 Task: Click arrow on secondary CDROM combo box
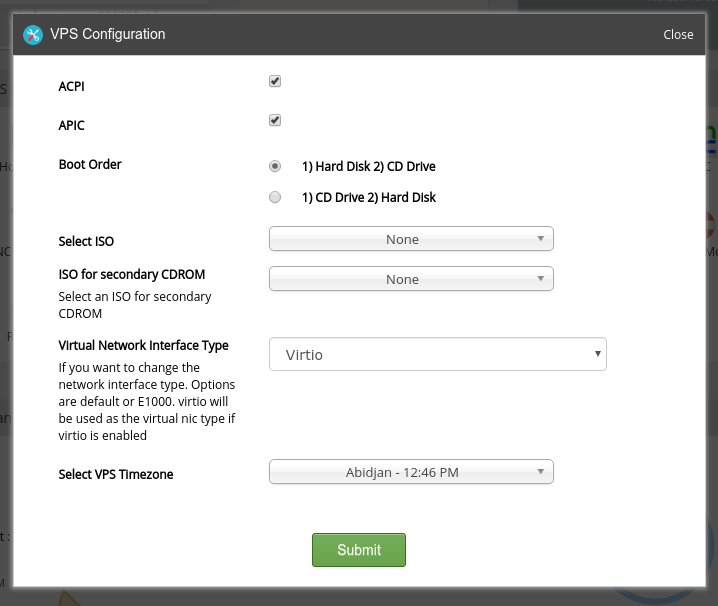tap(541, 278)
